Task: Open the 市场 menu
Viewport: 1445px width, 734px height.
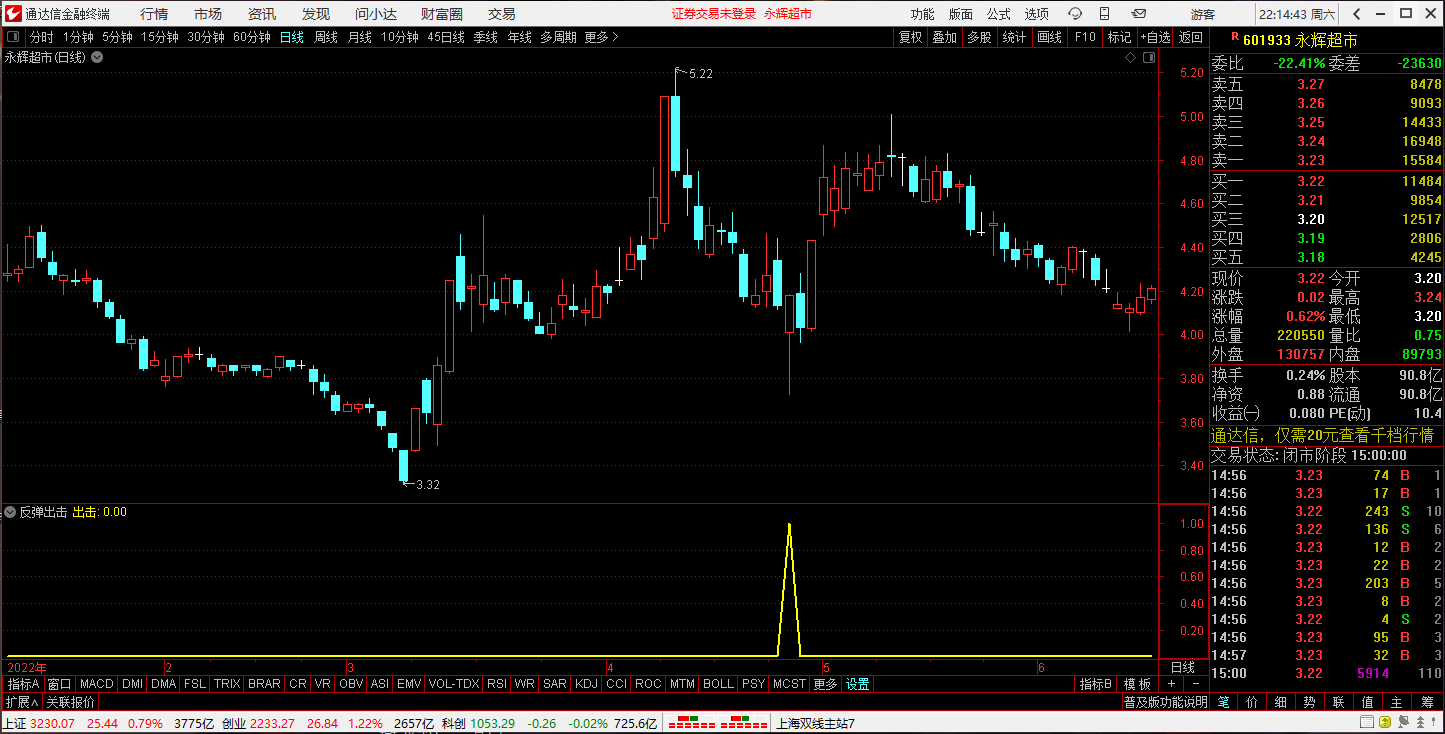Action: [208, 14]
